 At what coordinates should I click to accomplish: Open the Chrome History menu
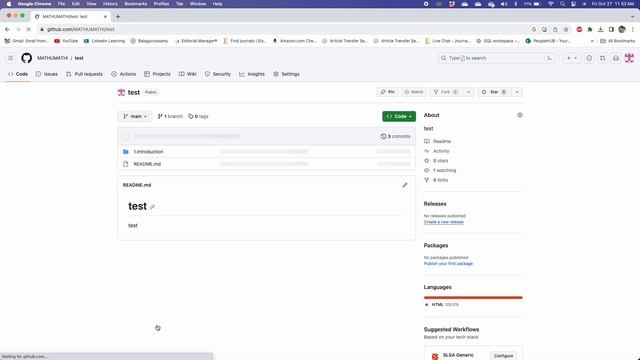pyautogui.click(x=110, y=4)
